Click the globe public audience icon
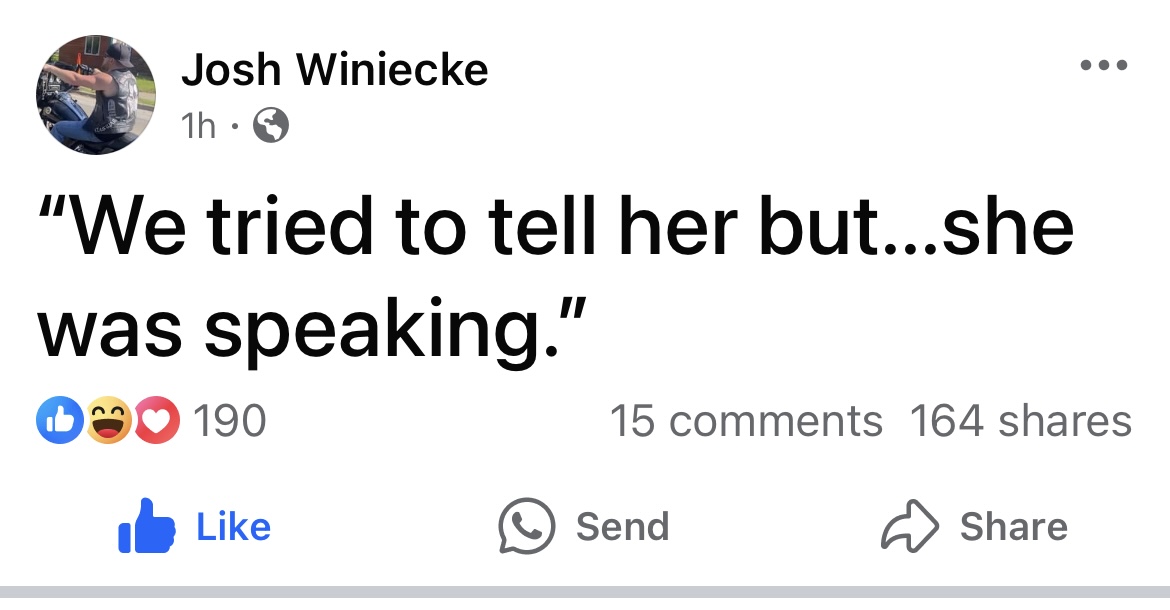The width and height of the screenshot is (1170, 610). tap(272, 125)
